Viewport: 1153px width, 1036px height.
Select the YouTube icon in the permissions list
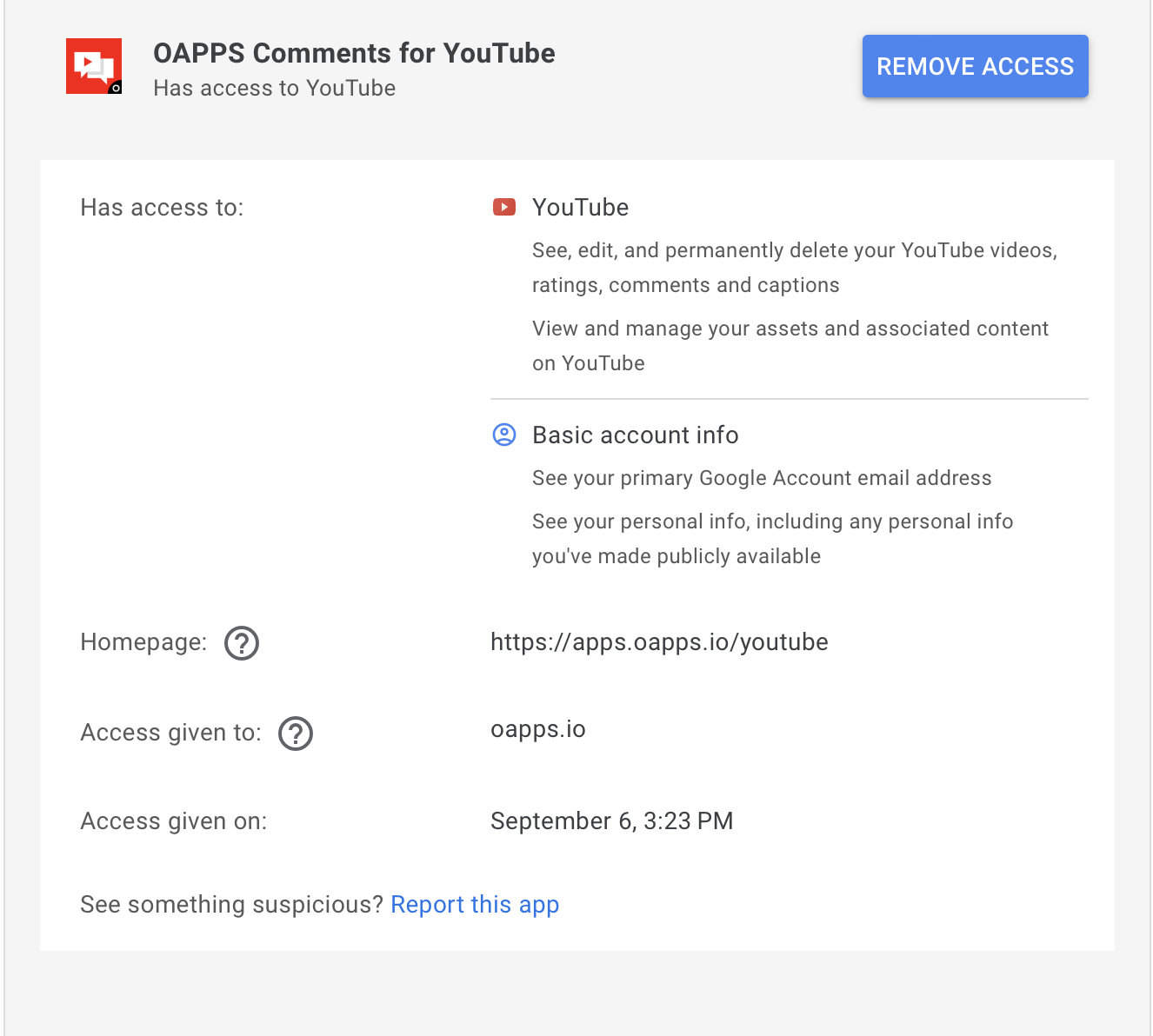point(503,207)
